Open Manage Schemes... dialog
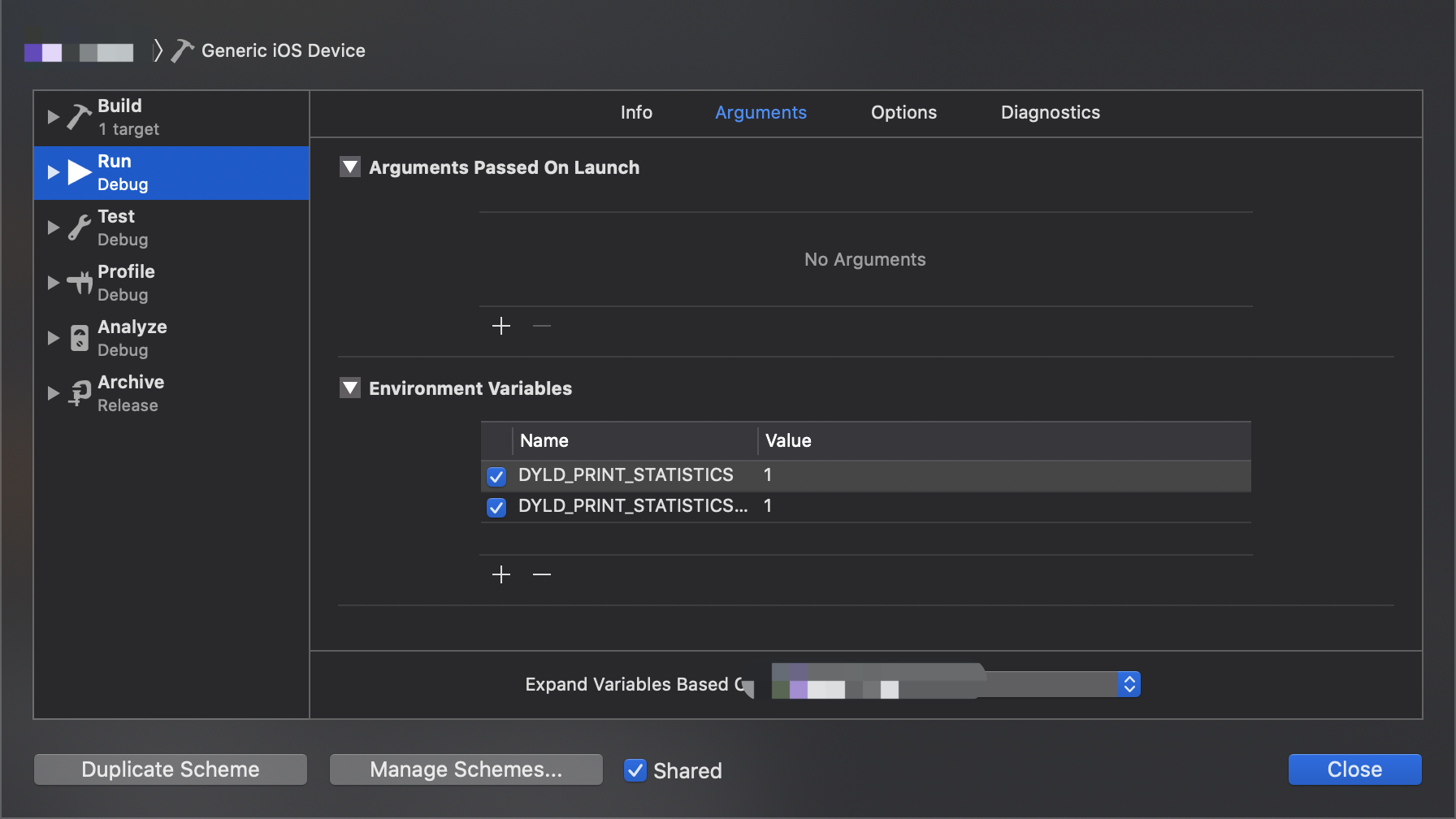Viewport: 1456px width, 819px height. (x=466, y=769)
